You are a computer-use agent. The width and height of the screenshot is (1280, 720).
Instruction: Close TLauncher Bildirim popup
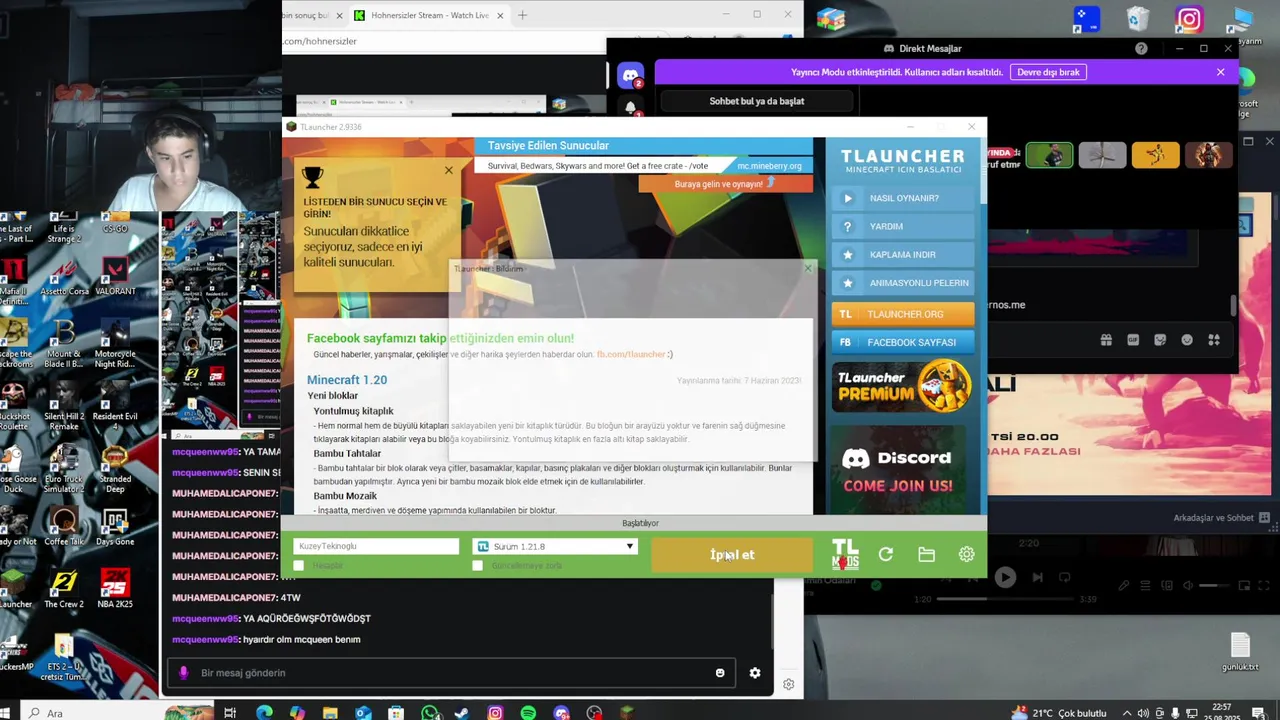coord(808,268)
